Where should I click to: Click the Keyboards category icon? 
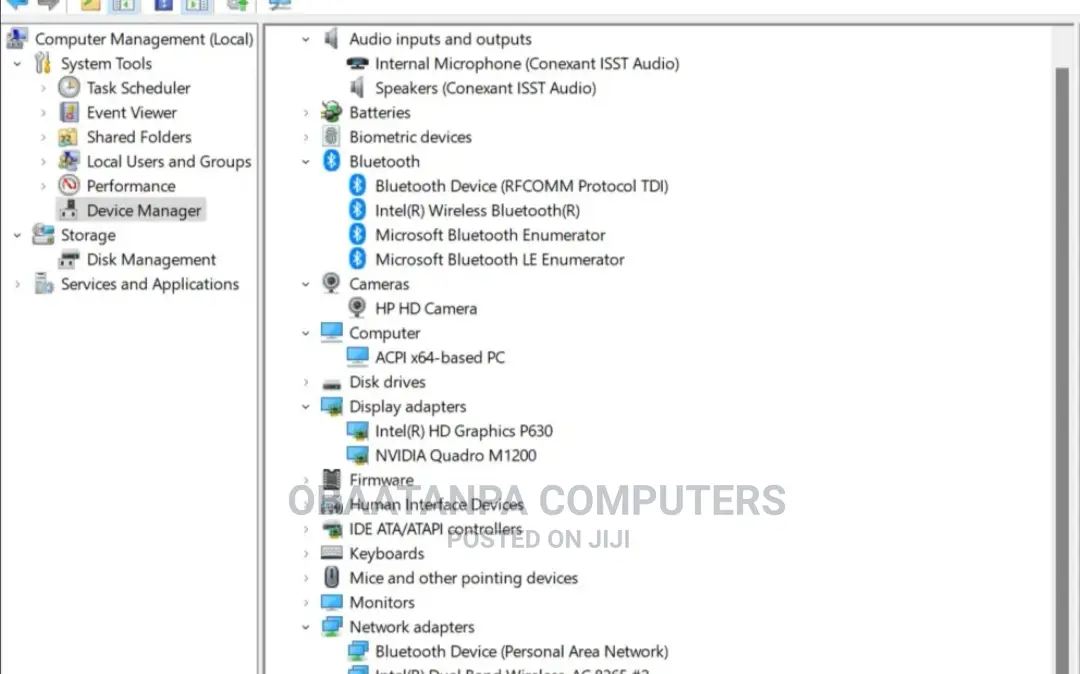point(331,553)
